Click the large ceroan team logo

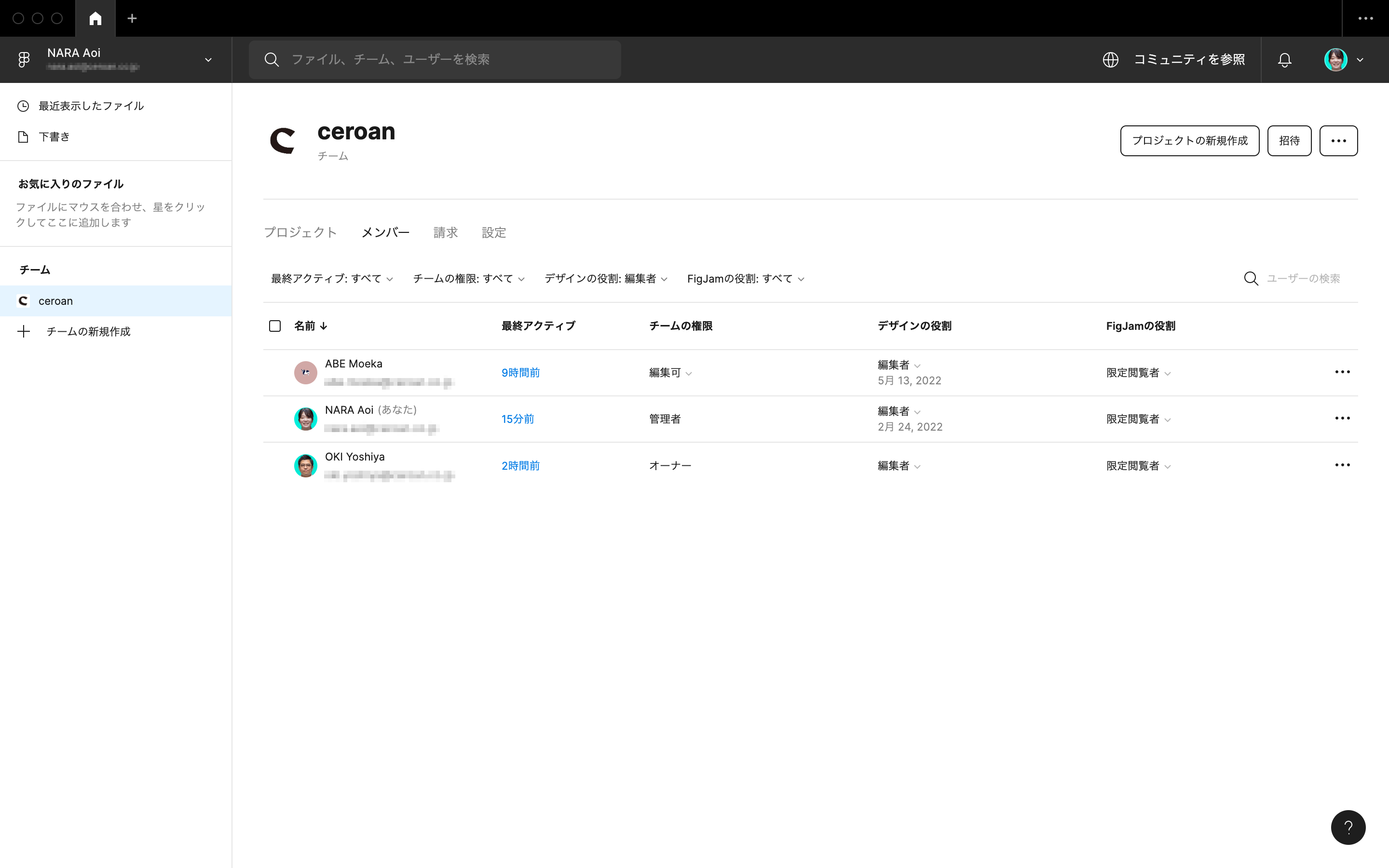click(x=283, y=141)
